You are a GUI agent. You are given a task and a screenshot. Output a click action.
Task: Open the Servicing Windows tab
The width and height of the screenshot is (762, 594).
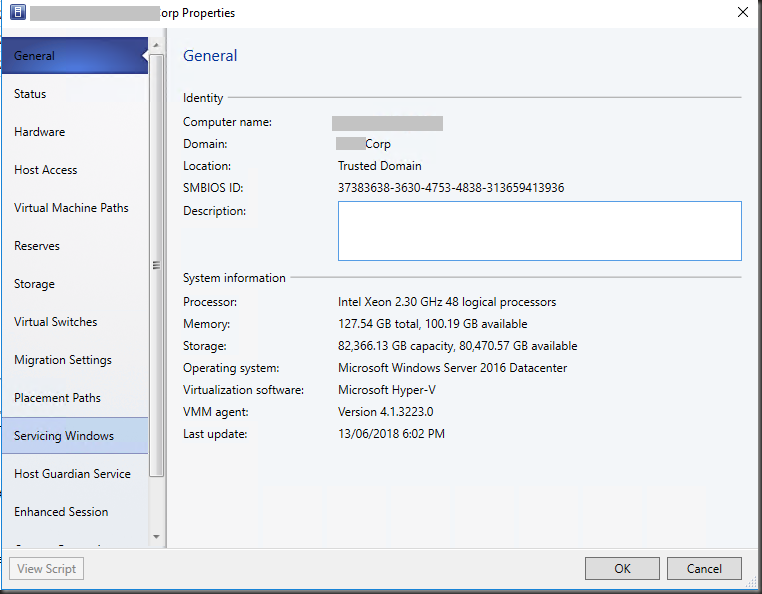[x=74, y=436]
